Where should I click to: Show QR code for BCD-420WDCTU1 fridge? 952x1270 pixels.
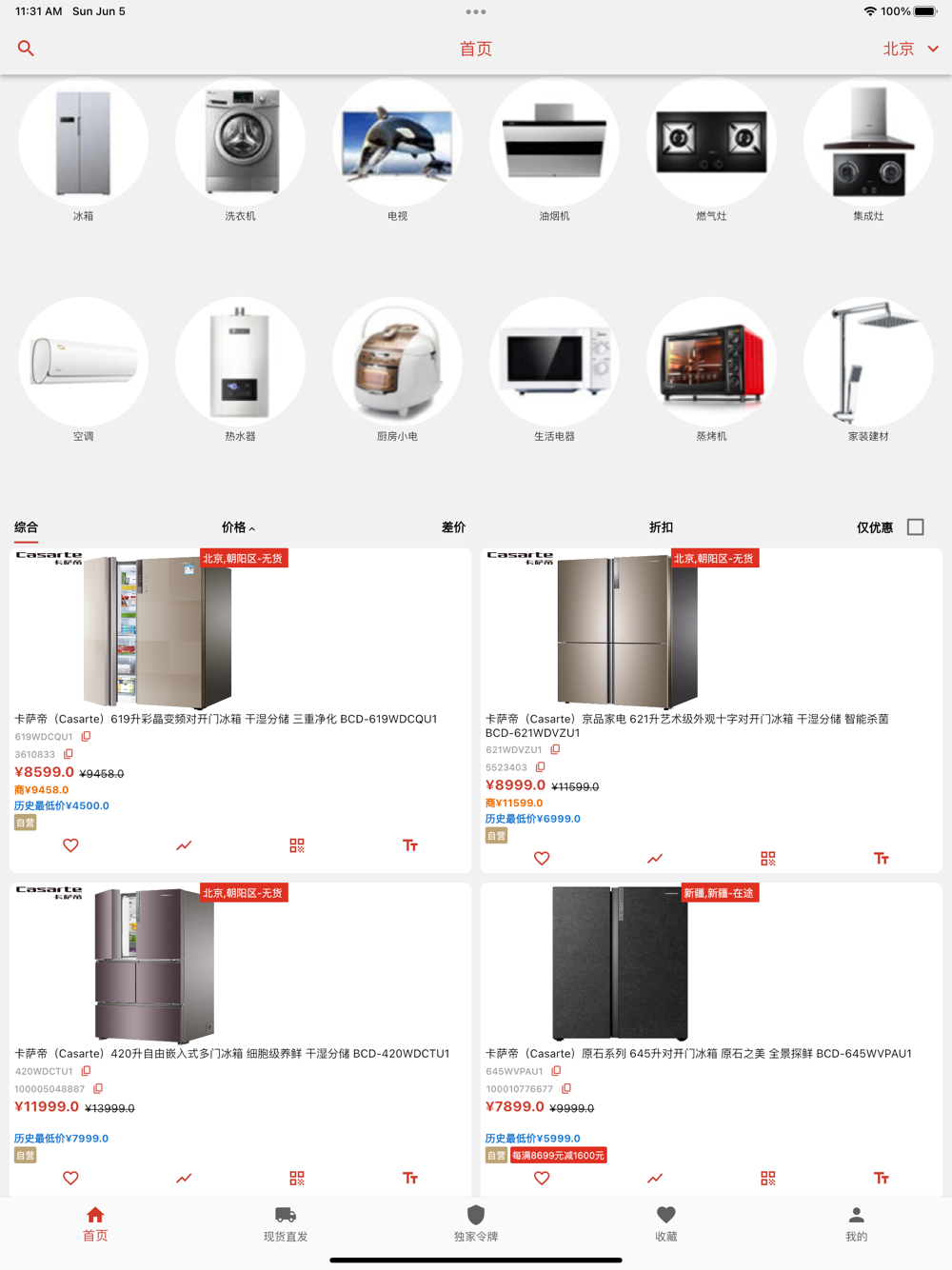297,1179
